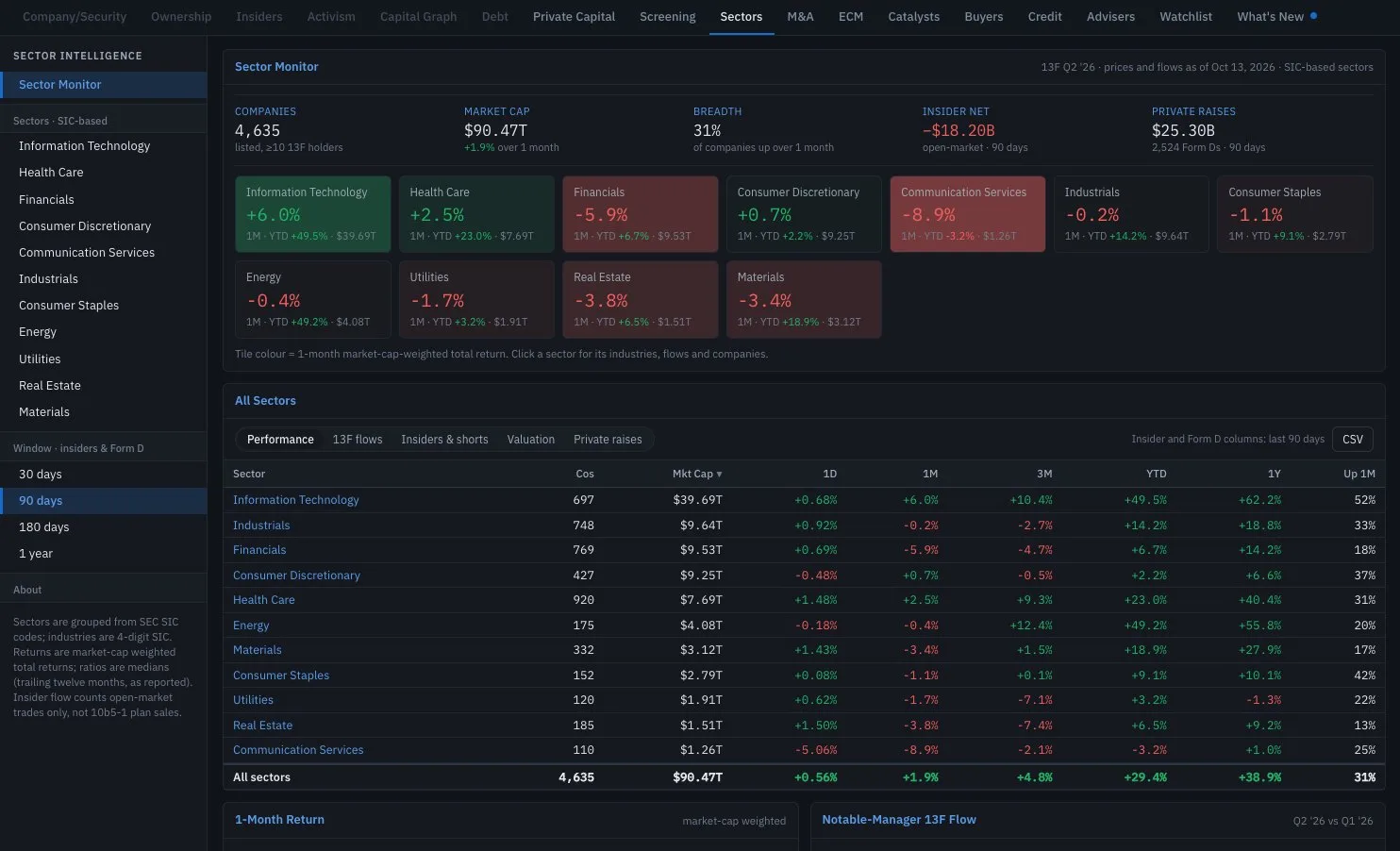Sort by the Mkt Cap column header

697,474
